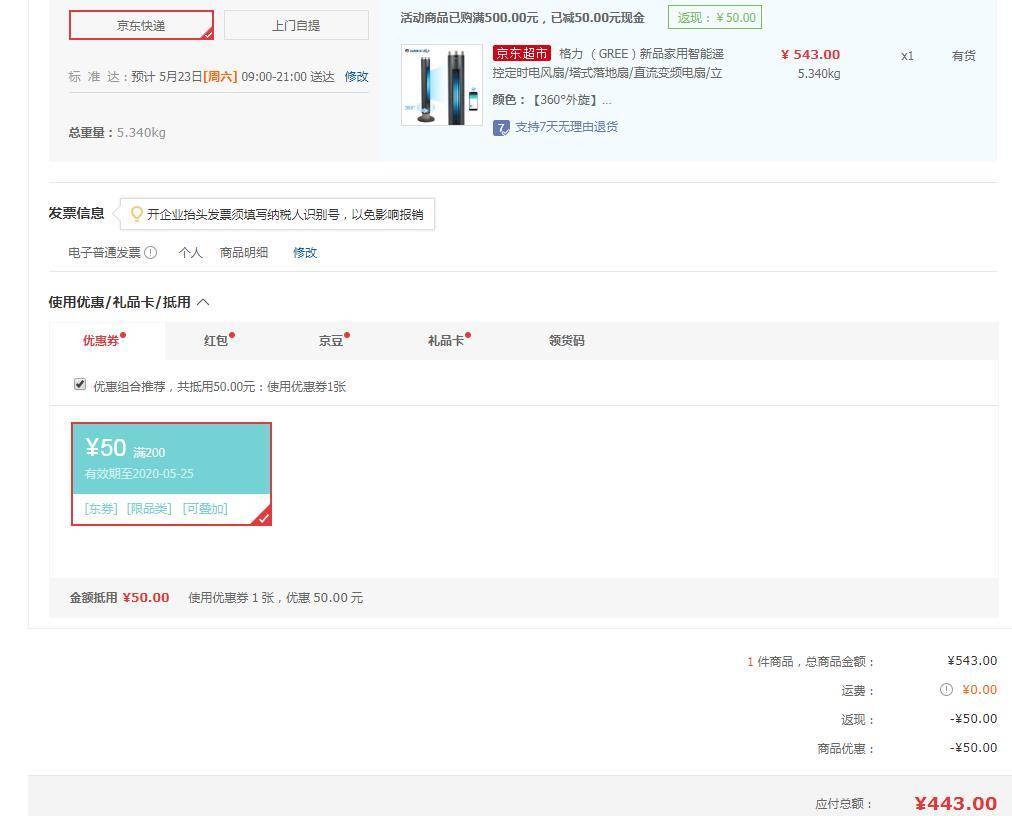Open the 格力 GREE fan product title
The width and height of the screenshot is (1012, 816).
point(608,63)
